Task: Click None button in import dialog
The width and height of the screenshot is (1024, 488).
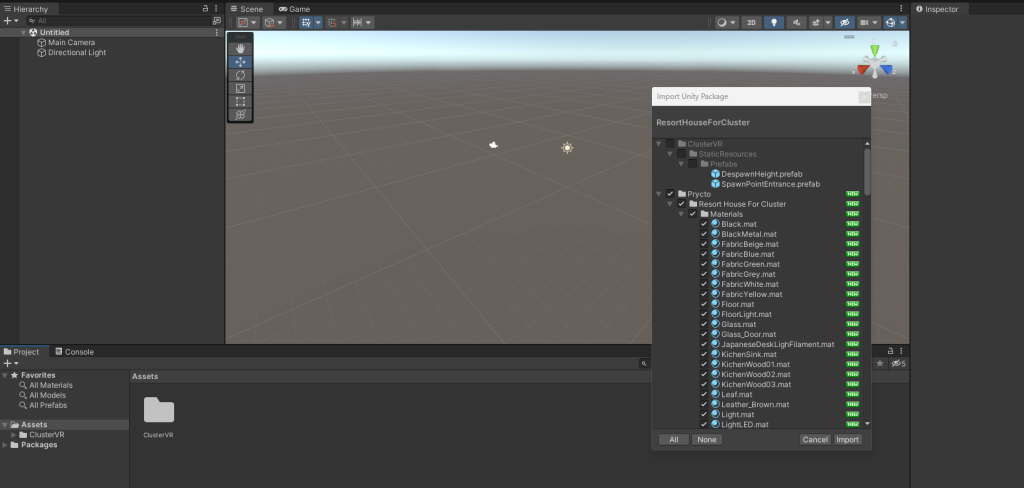Action: coord(707,440)
